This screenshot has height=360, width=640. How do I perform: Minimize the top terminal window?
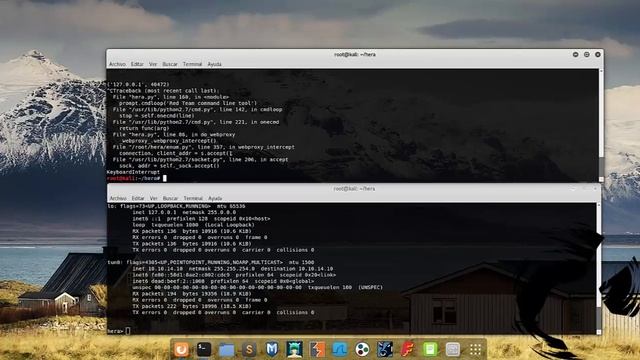point(576,54)
